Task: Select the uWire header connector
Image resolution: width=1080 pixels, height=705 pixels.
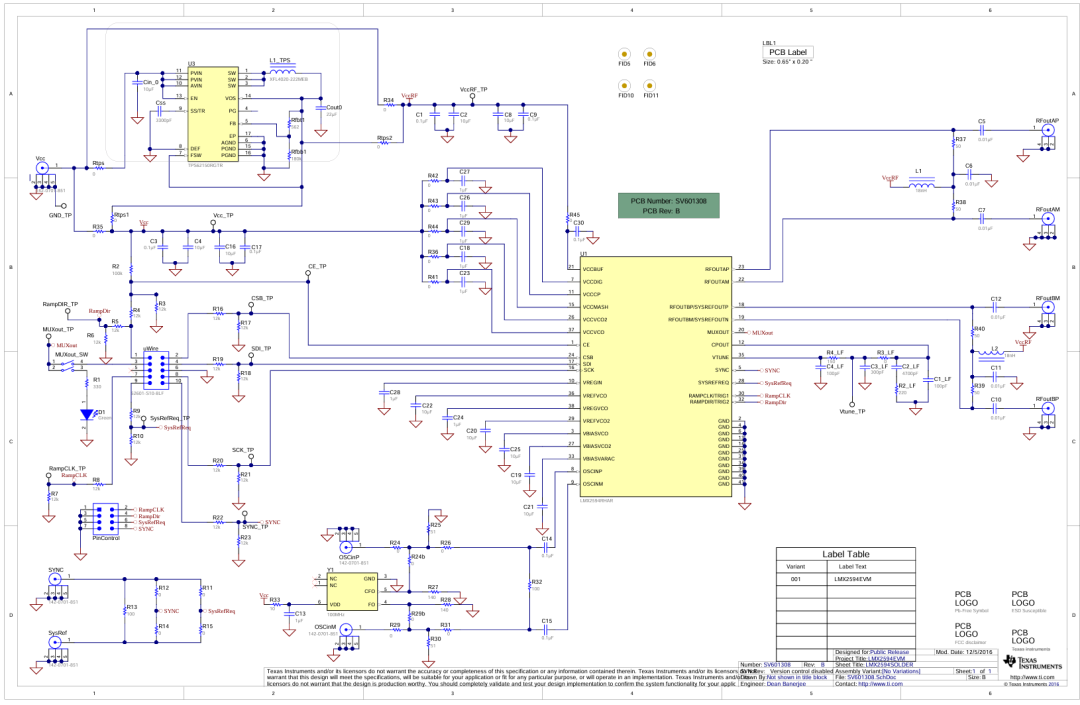Action: (x=152, y=369)
